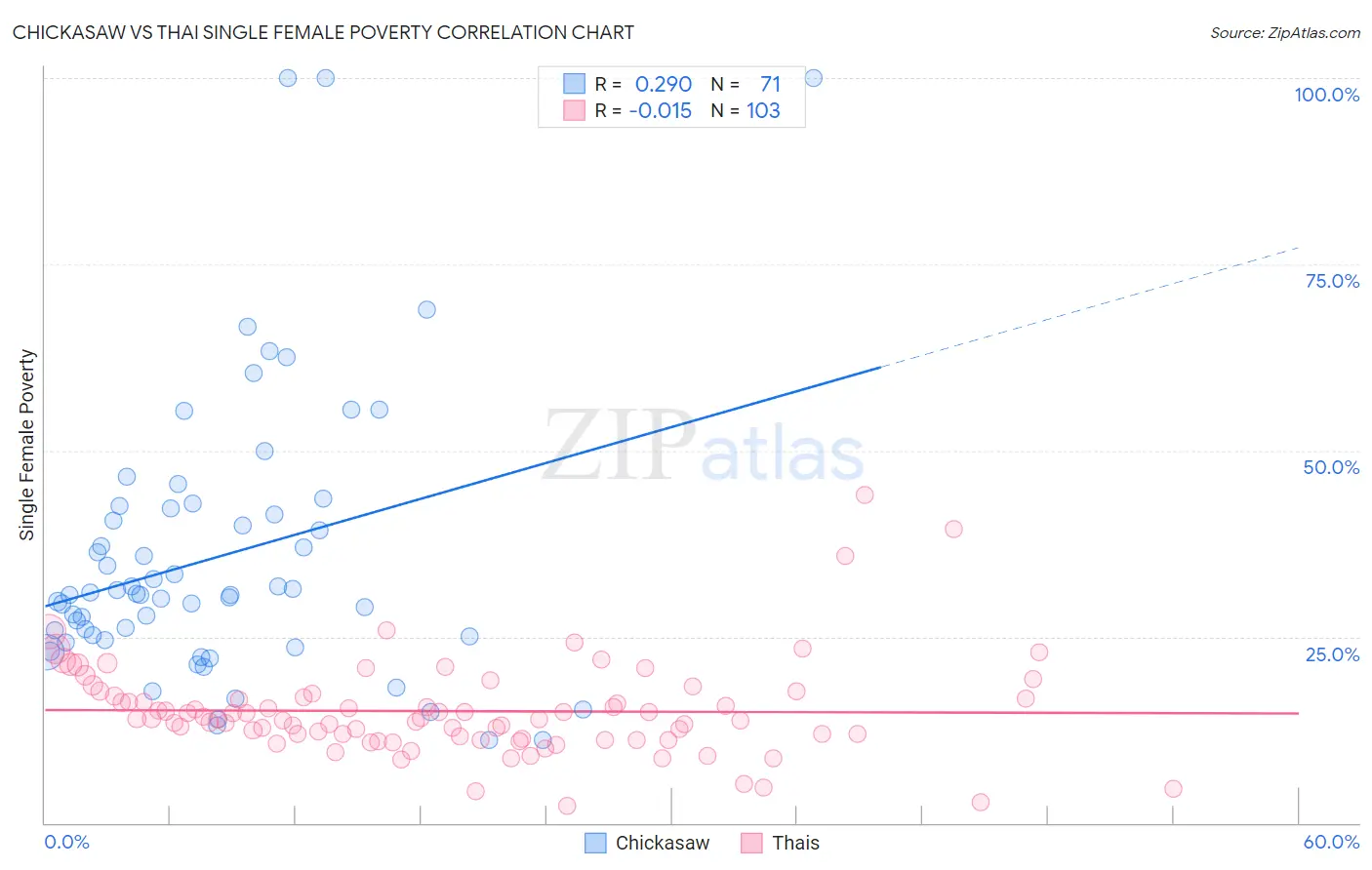Click the ZIPatlas watermark in the chart
This screenshot has height=870, width=1372.
[703, 447]
